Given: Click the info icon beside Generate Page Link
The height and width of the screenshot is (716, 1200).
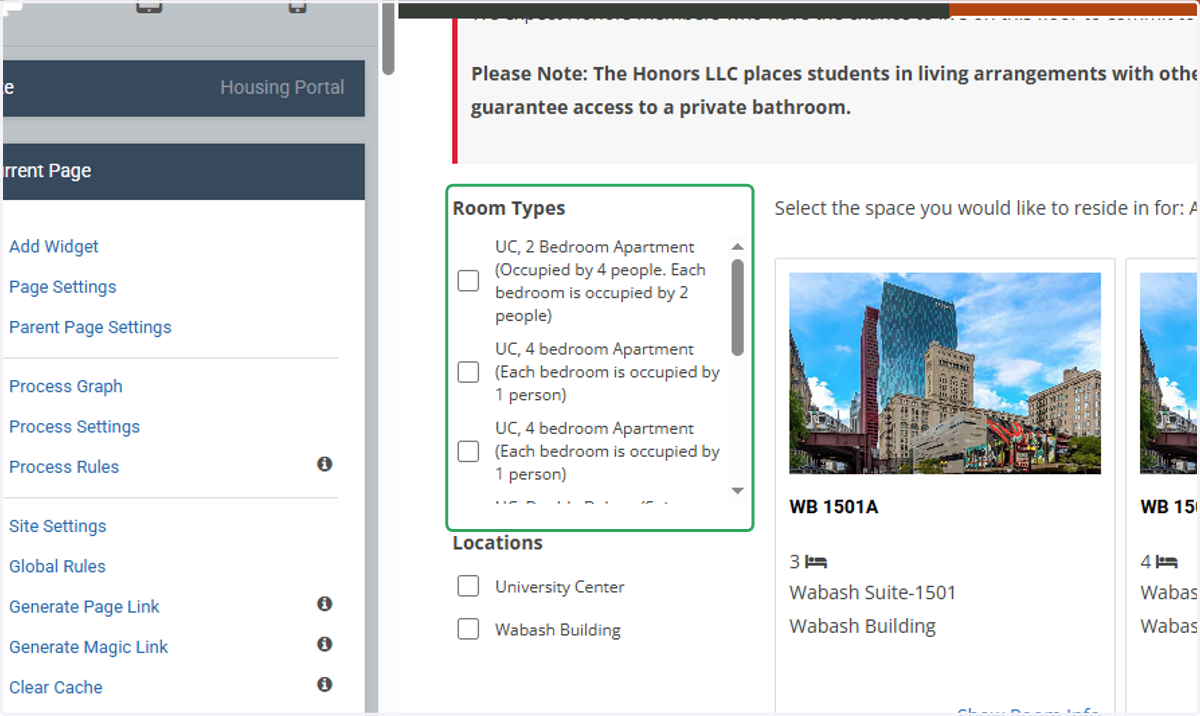Looking at the screenshot, I should click(x=324, y=604).
